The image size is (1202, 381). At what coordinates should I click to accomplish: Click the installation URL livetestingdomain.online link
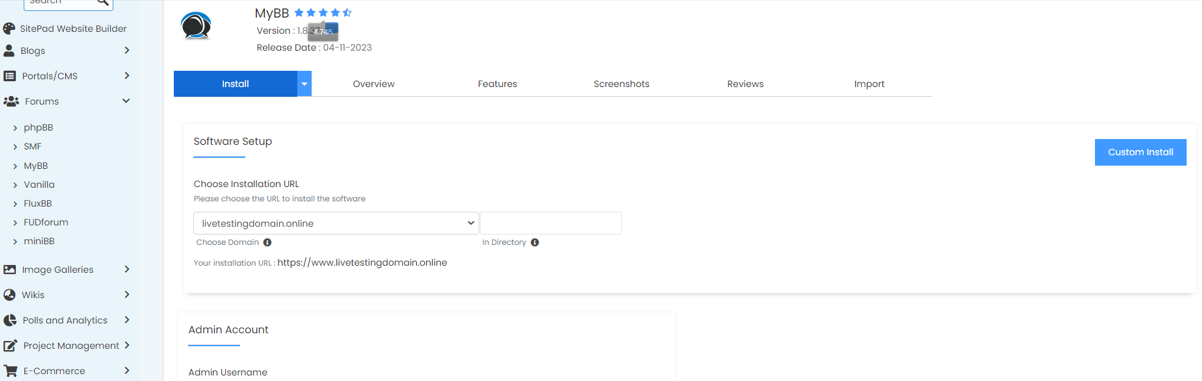click(362, 263)
